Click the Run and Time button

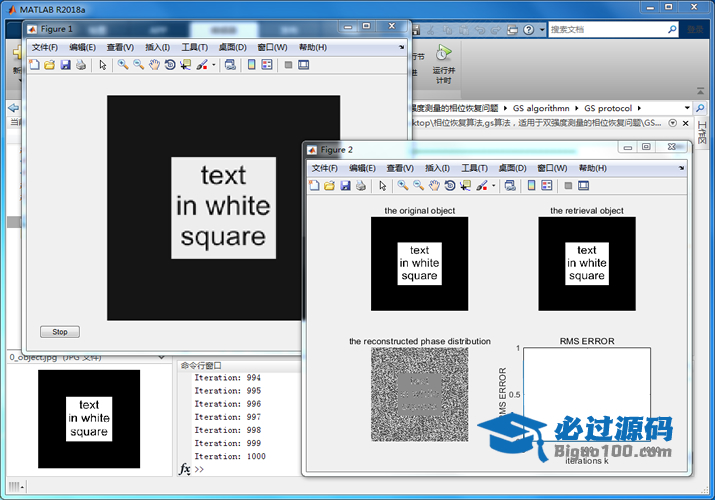click(x=443, y=60)
